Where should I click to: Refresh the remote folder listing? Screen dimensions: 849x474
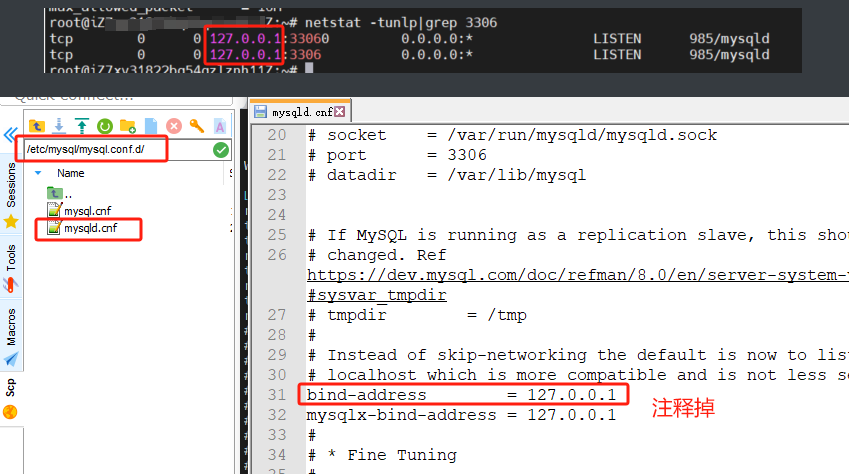tap(105, 126)
